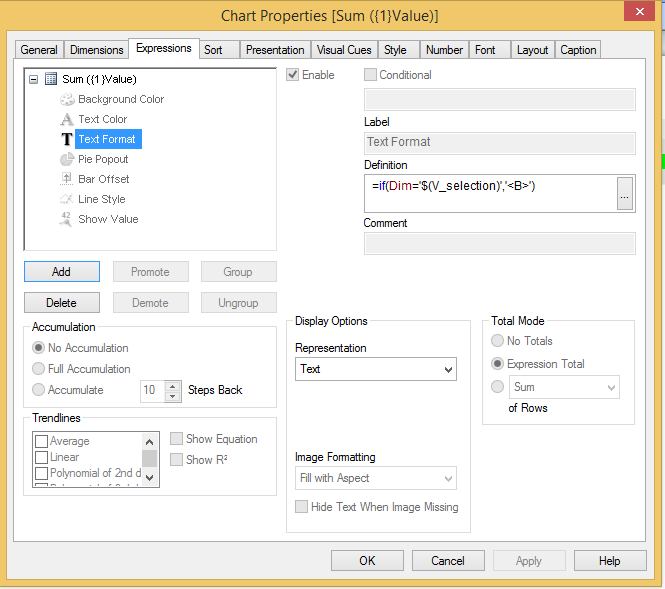The image size is (665, 589).
Task: Click the Text Color letter icon
Action: click(x=67, y=119)
